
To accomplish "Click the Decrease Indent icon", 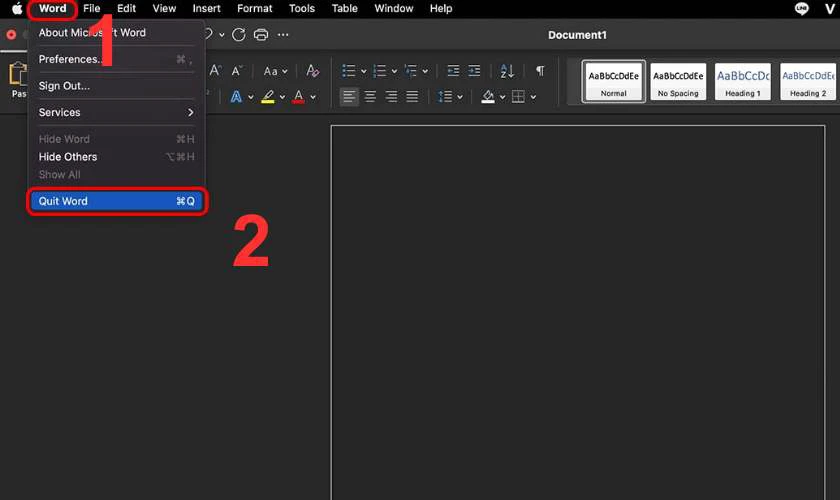I will pos(453,71).
